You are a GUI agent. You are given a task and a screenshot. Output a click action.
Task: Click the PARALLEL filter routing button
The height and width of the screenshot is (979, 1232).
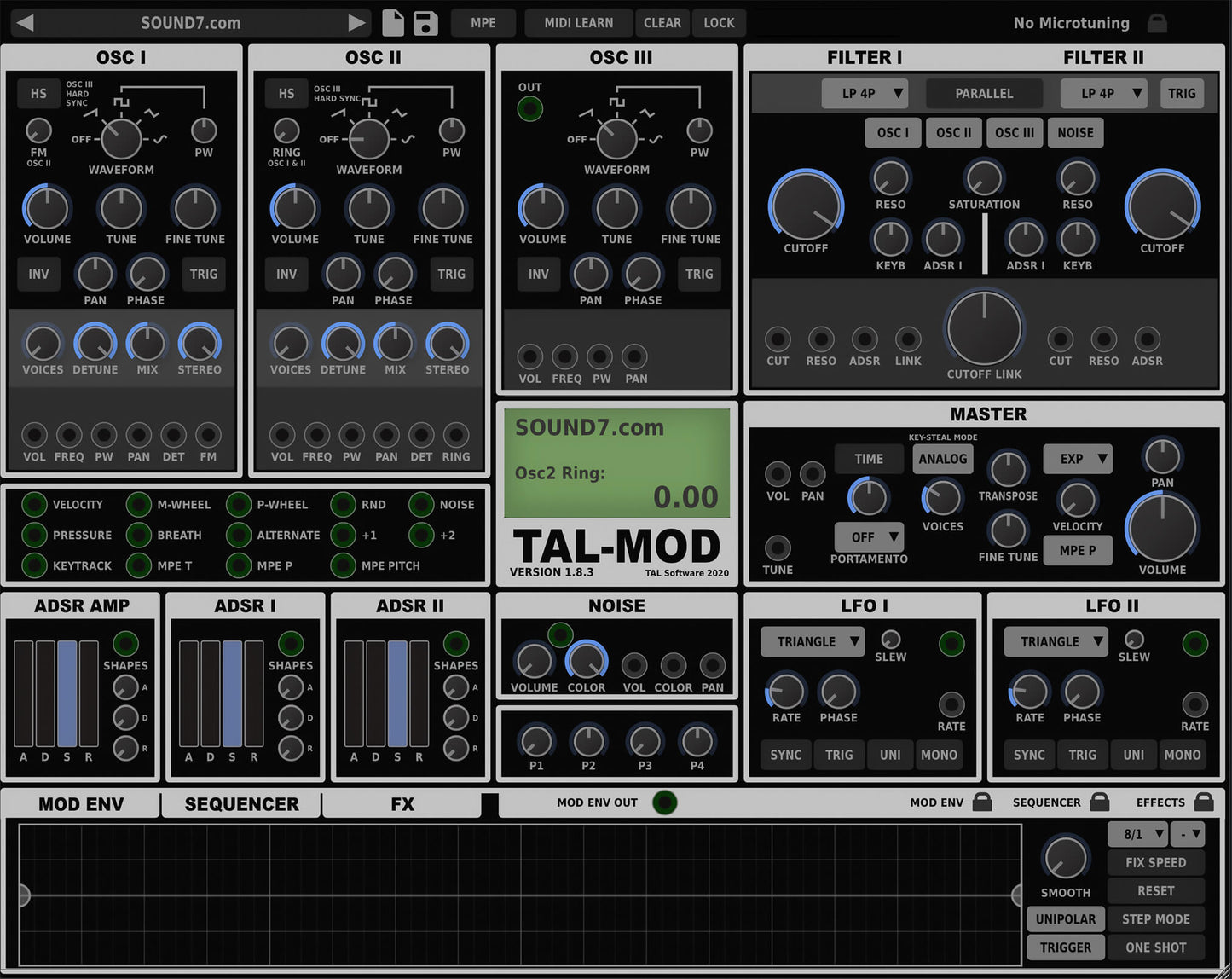[984, 94]
